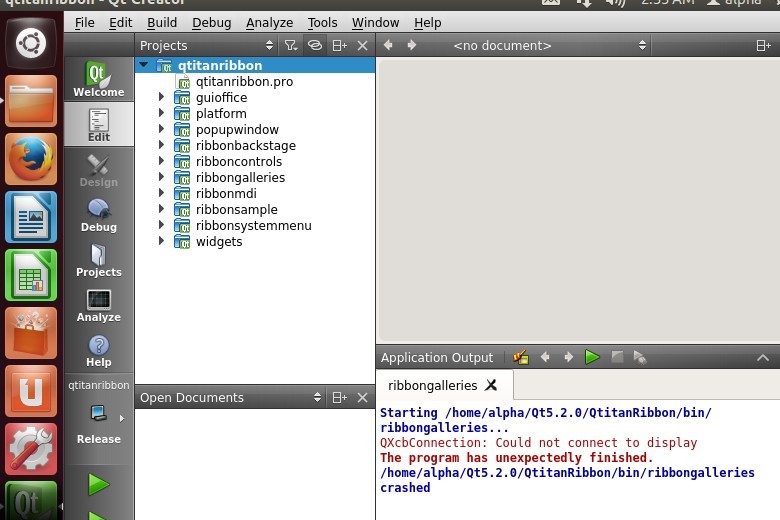
Task: Open the Welcome mode
Action: pyautogui.click(x=98, y=79)
